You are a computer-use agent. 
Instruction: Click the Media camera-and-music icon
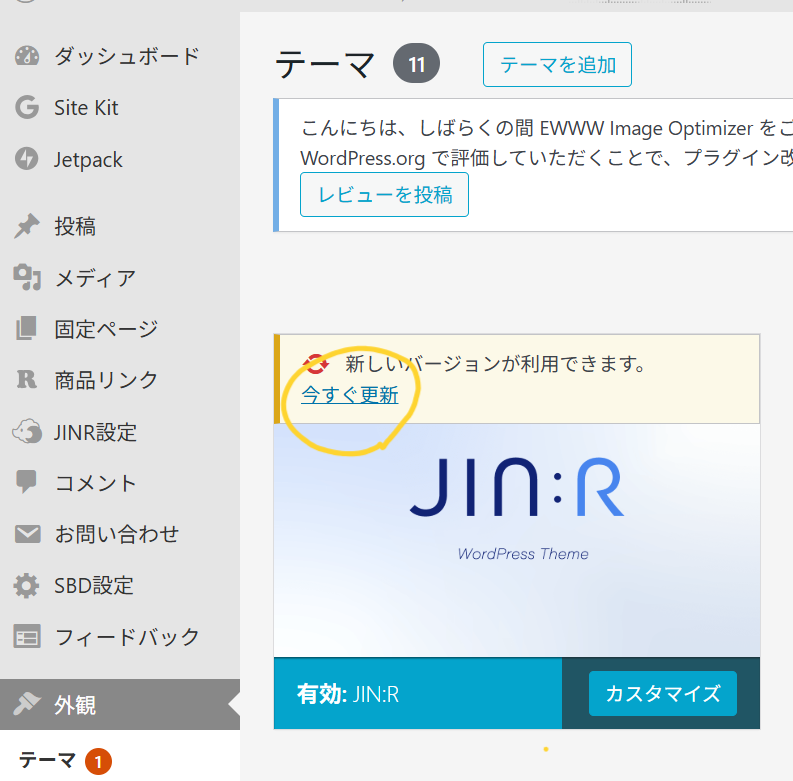pos(27,277)
